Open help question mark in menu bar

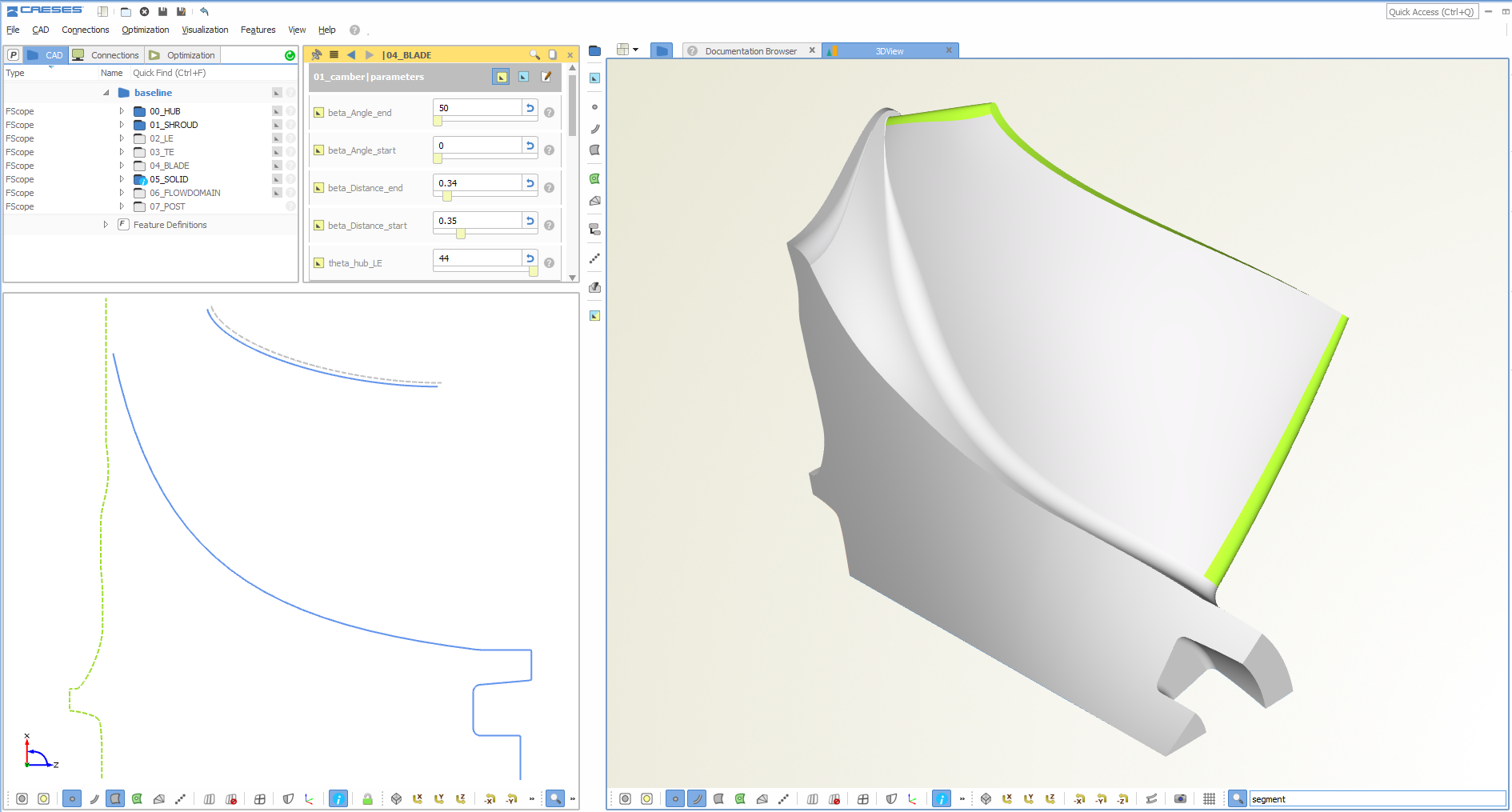click(354, 30)
